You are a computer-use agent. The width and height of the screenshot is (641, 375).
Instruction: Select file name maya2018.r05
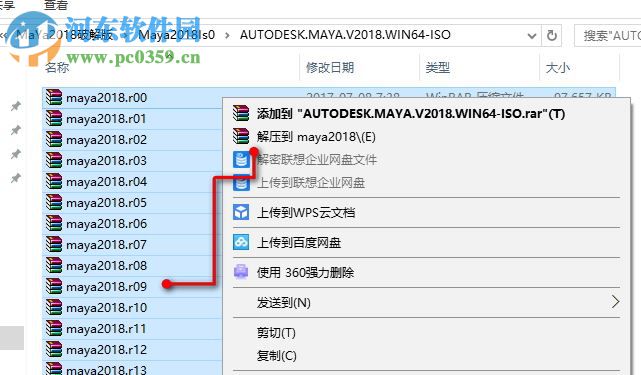(106, 203)
